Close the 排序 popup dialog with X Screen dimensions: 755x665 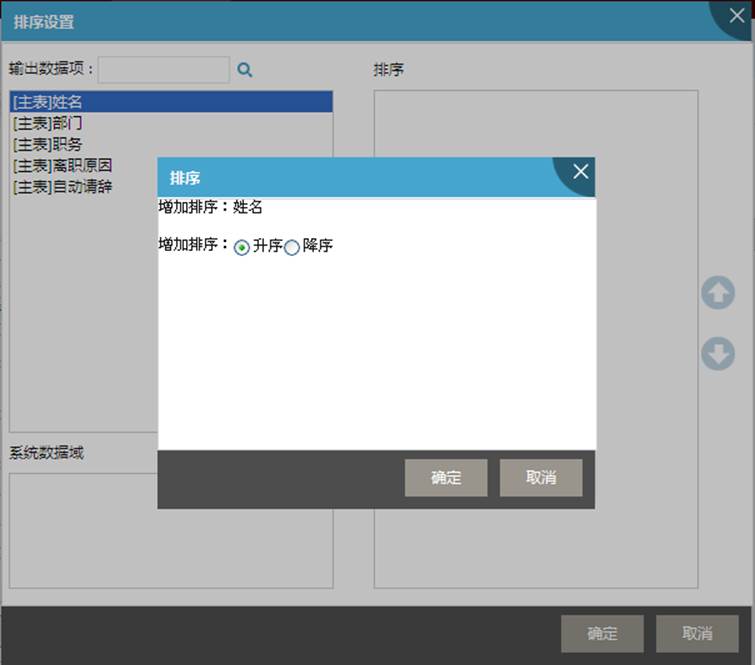[x=580, y=172]
